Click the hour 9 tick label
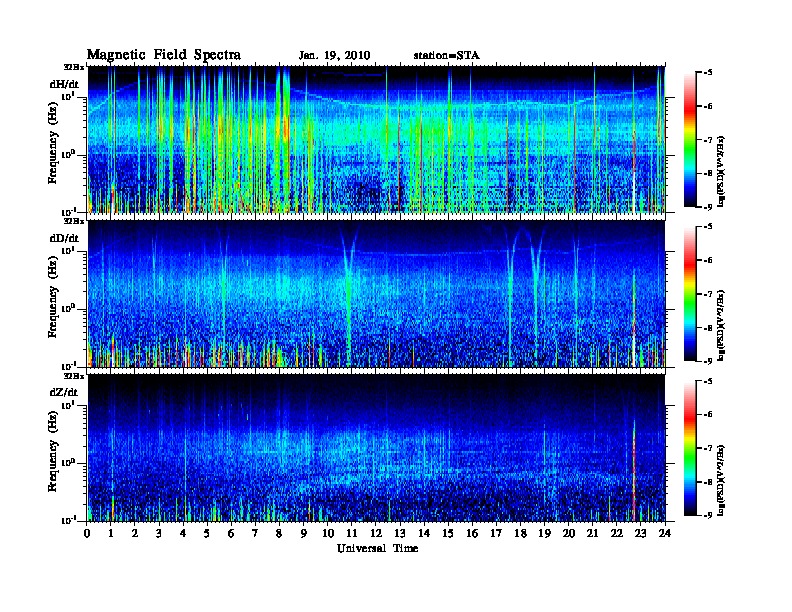This screenshot has height=612, width=792. 304,533
